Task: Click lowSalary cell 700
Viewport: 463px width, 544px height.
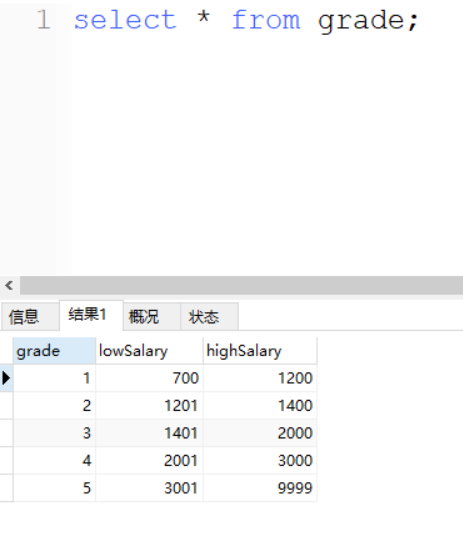Action: click(149, 378)
